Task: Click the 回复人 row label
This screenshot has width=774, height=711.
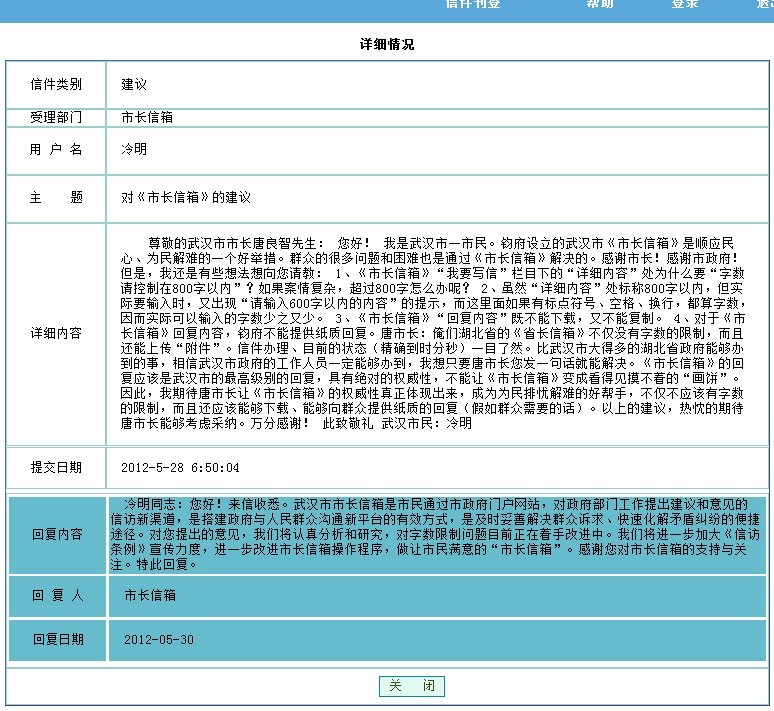Action: (57, 595)
